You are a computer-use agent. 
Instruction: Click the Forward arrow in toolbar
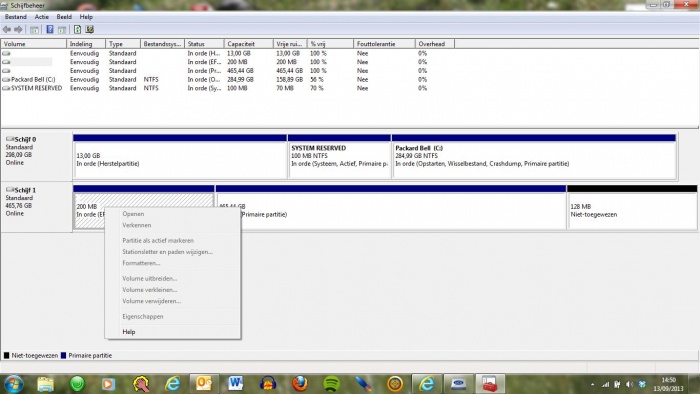18,29
